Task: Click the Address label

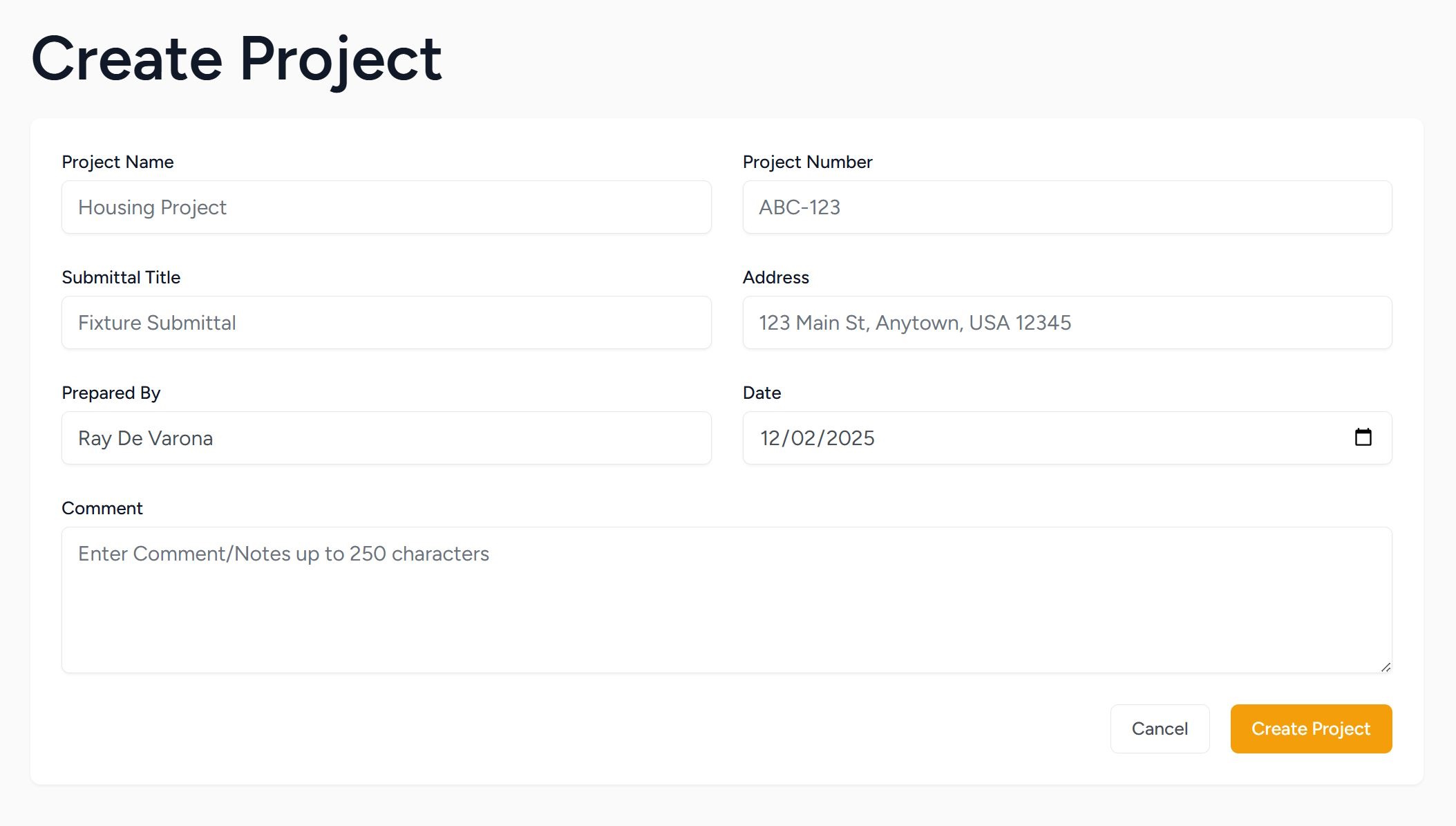Action: (776, 277)
